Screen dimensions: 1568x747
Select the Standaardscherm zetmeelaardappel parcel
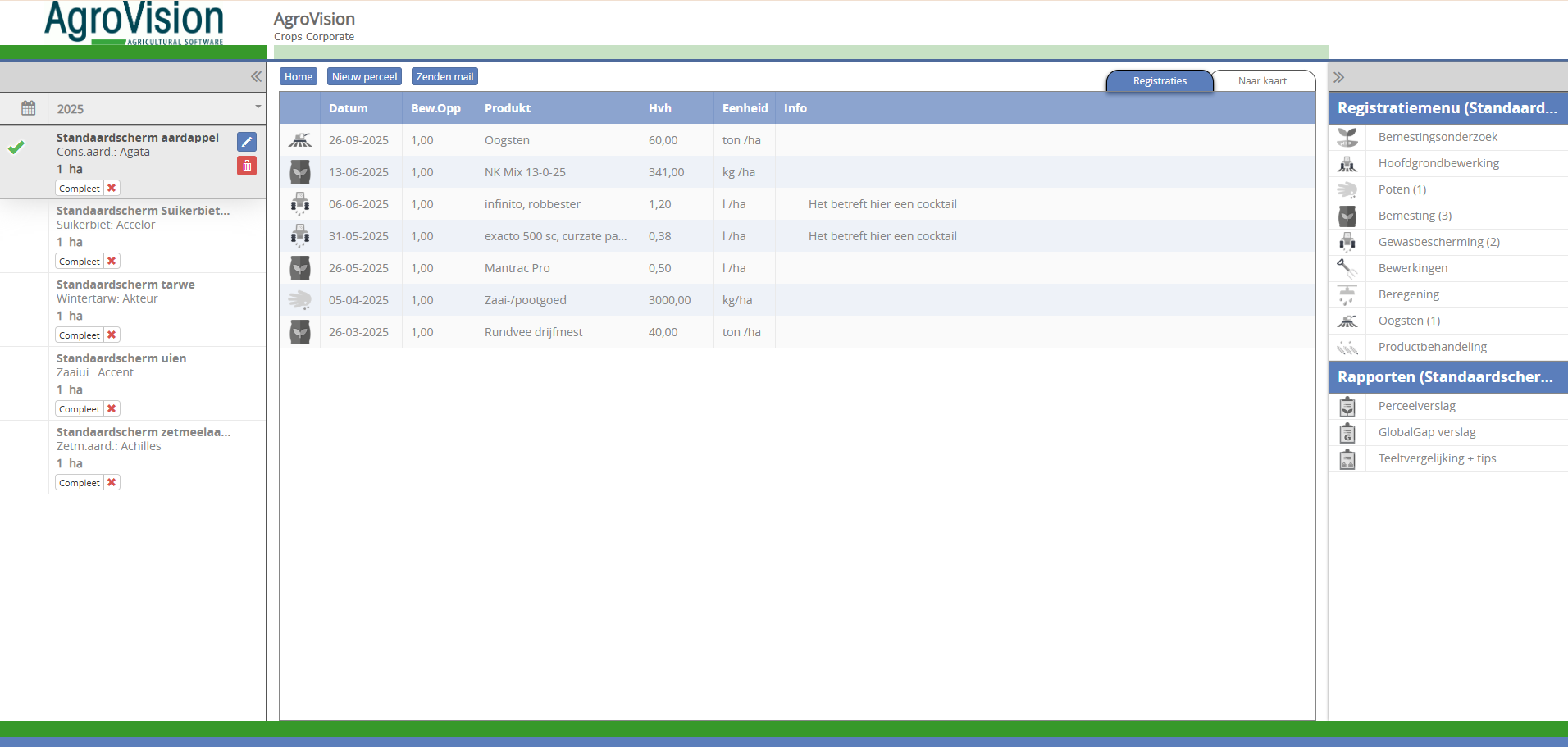pos(144,432)
